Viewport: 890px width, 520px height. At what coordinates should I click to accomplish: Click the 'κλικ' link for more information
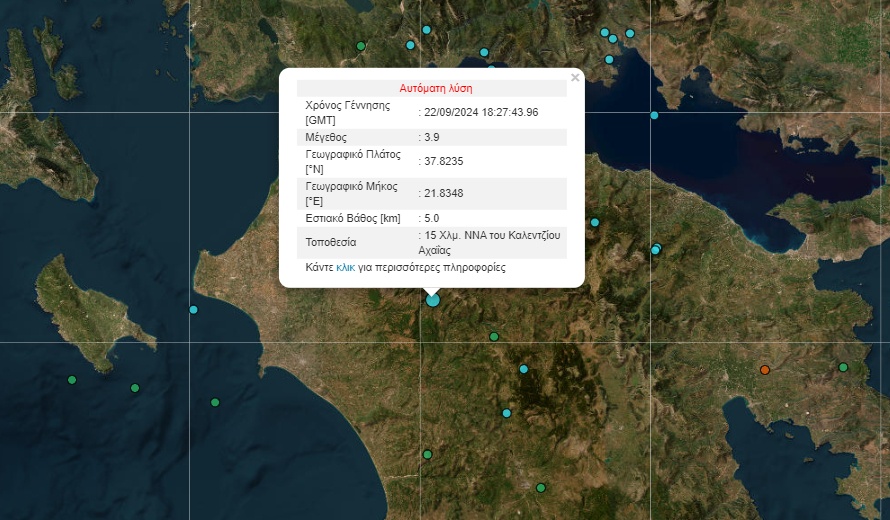pyautogui.click(x=346, y=268)
